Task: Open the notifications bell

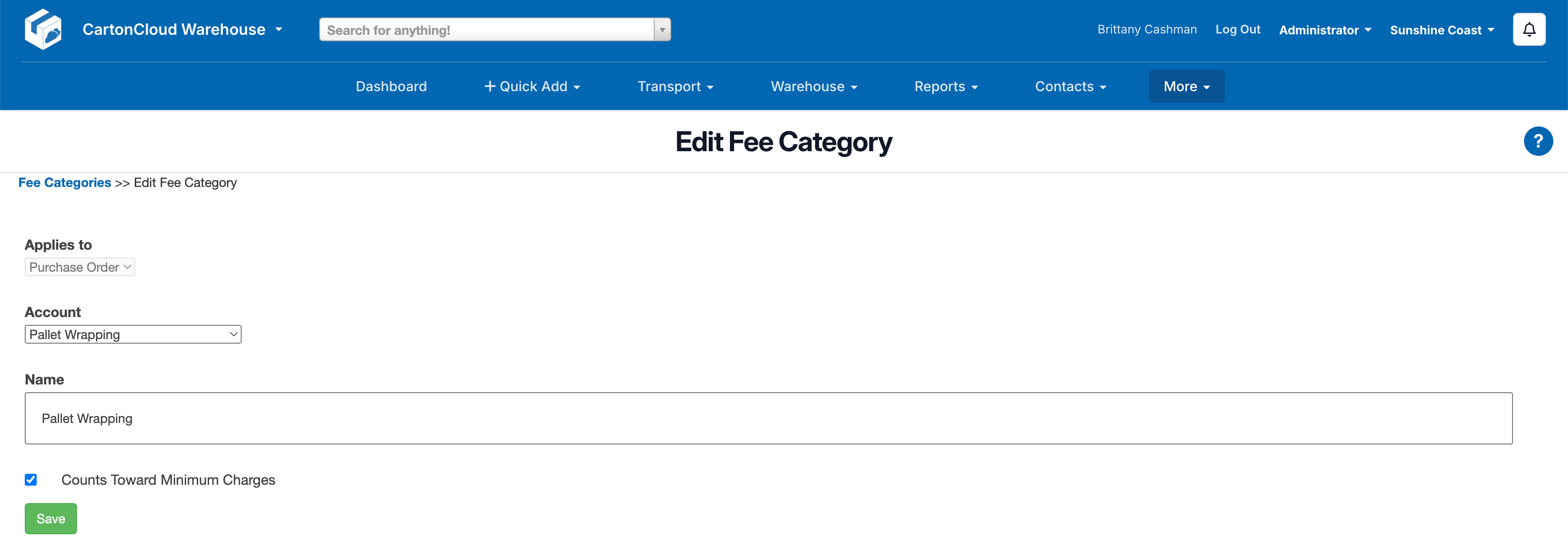Action: point(1529,28)
